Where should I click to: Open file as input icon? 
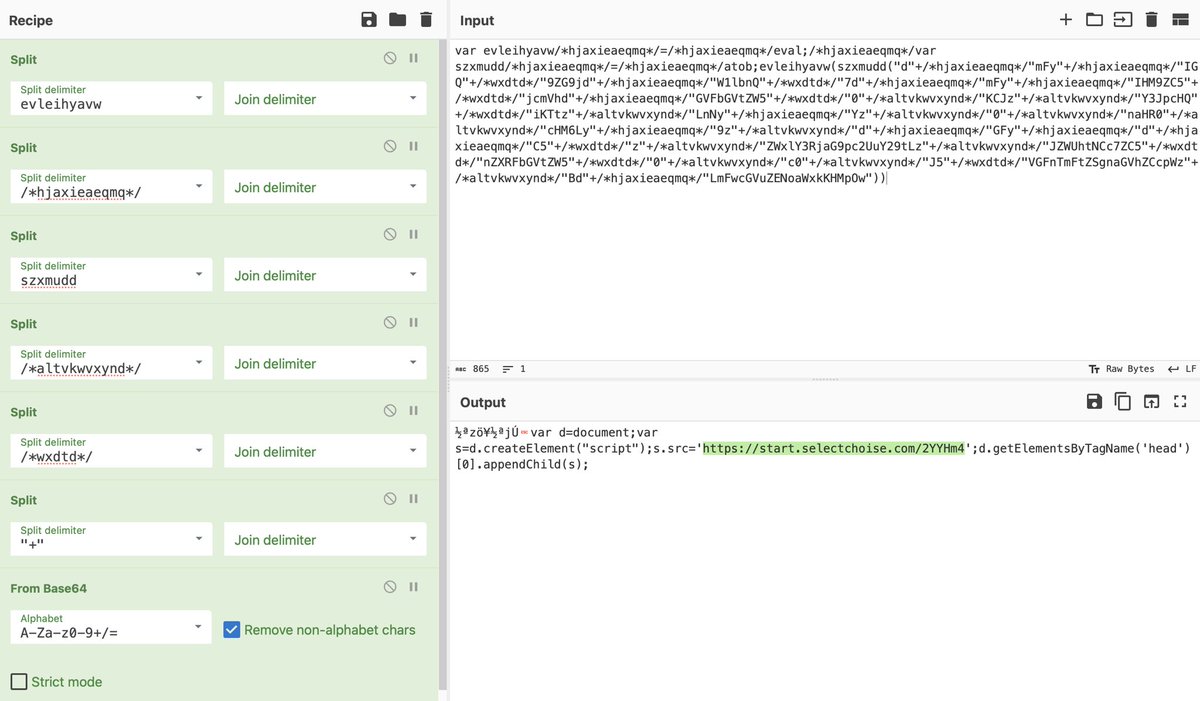click(x=1123, y=20)
